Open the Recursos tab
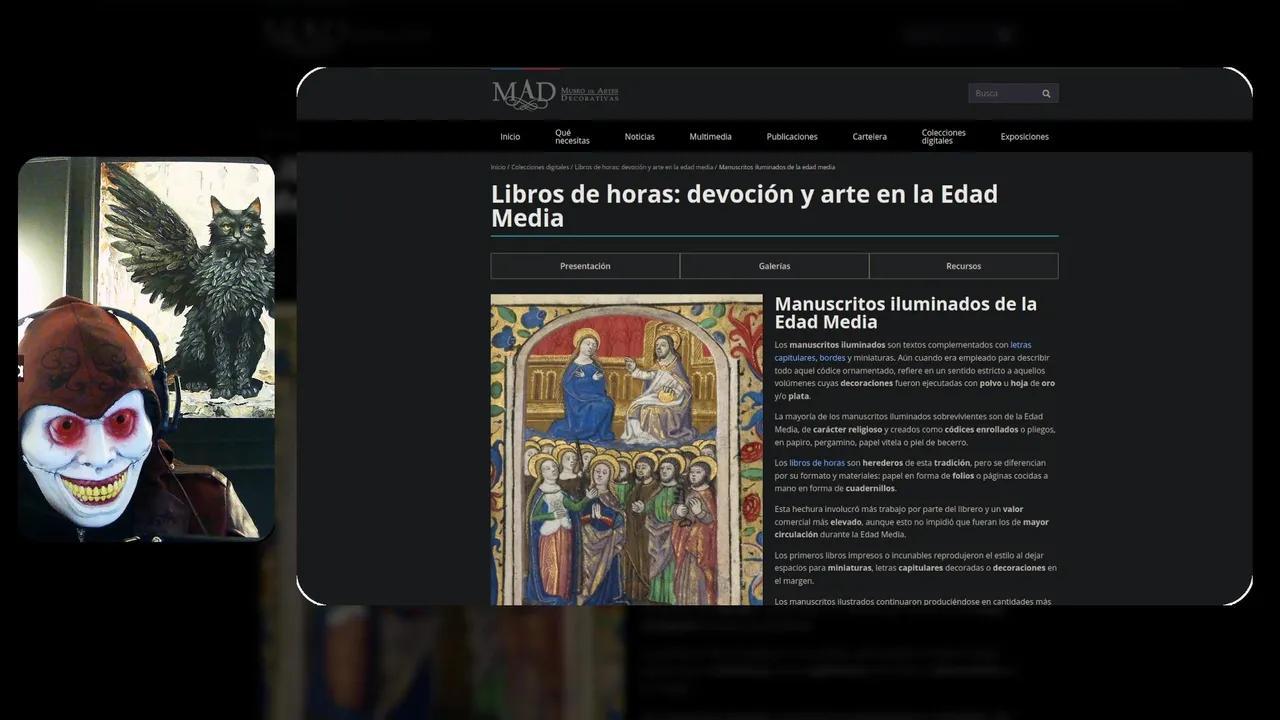The image size is (1280, 720). click(x=963, y=266)
